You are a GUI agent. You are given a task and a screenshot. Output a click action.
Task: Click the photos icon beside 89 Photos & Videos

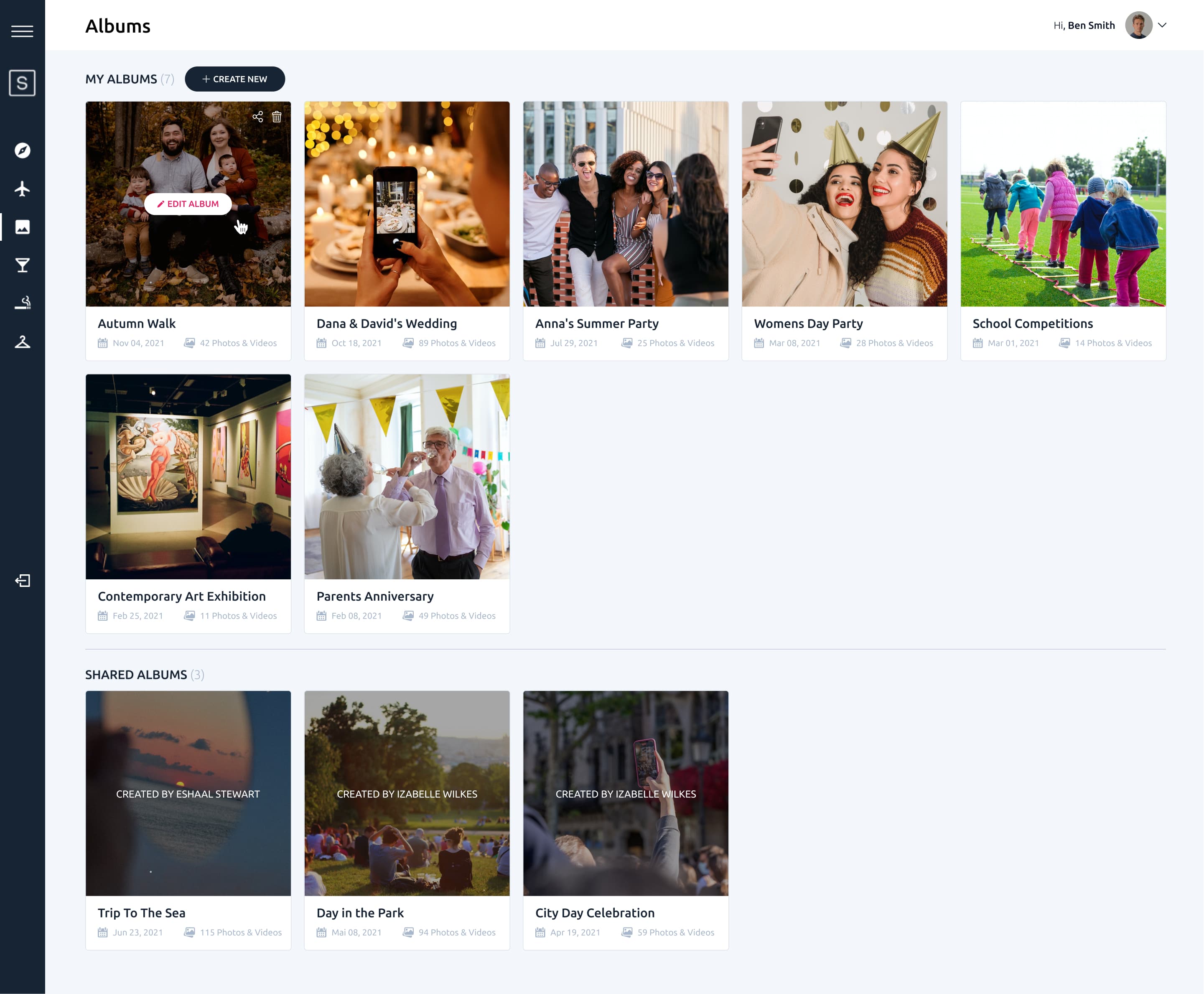(407, 343)
